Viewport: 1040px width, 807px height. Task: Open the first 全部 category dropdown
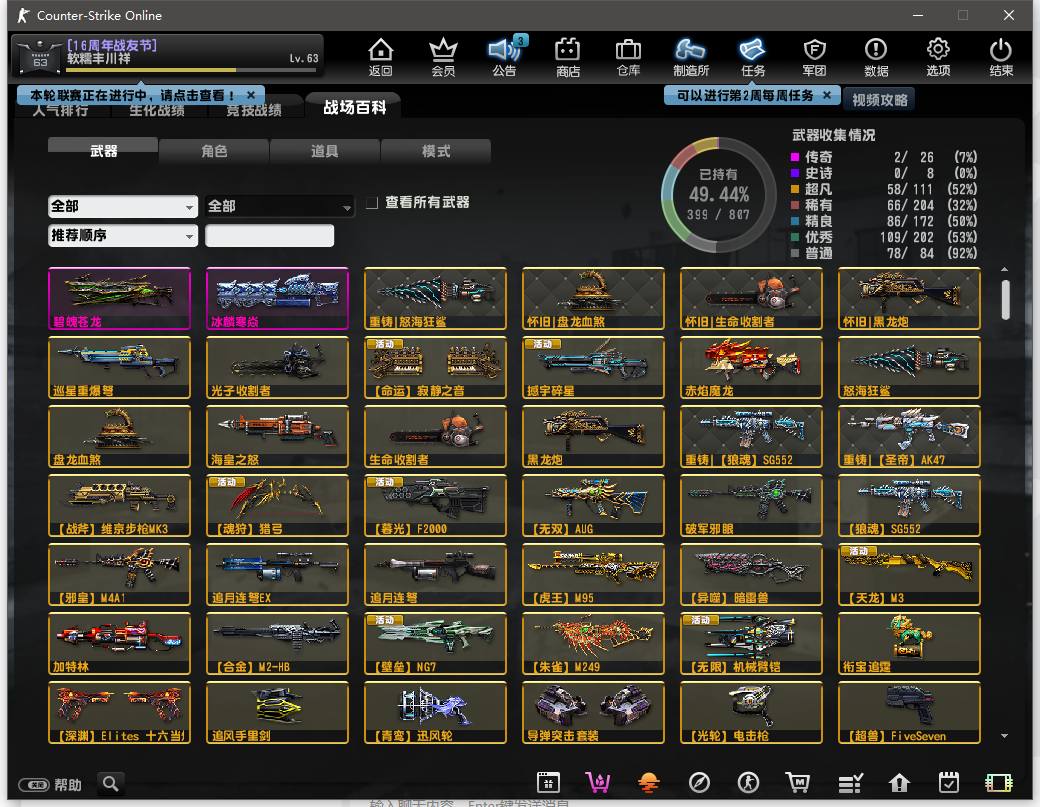point(123,206)
